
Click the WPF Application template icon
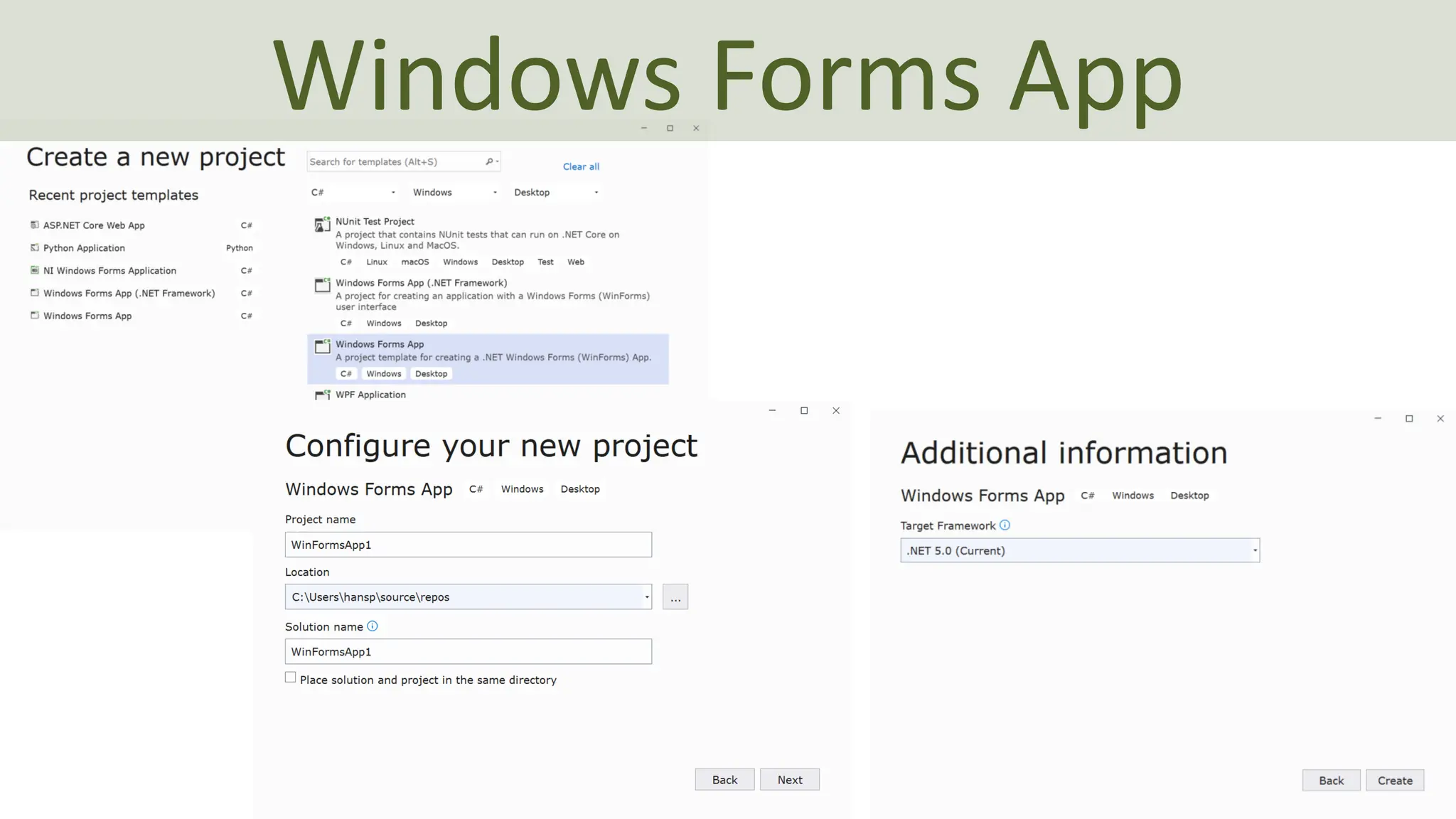coord(323,395)
